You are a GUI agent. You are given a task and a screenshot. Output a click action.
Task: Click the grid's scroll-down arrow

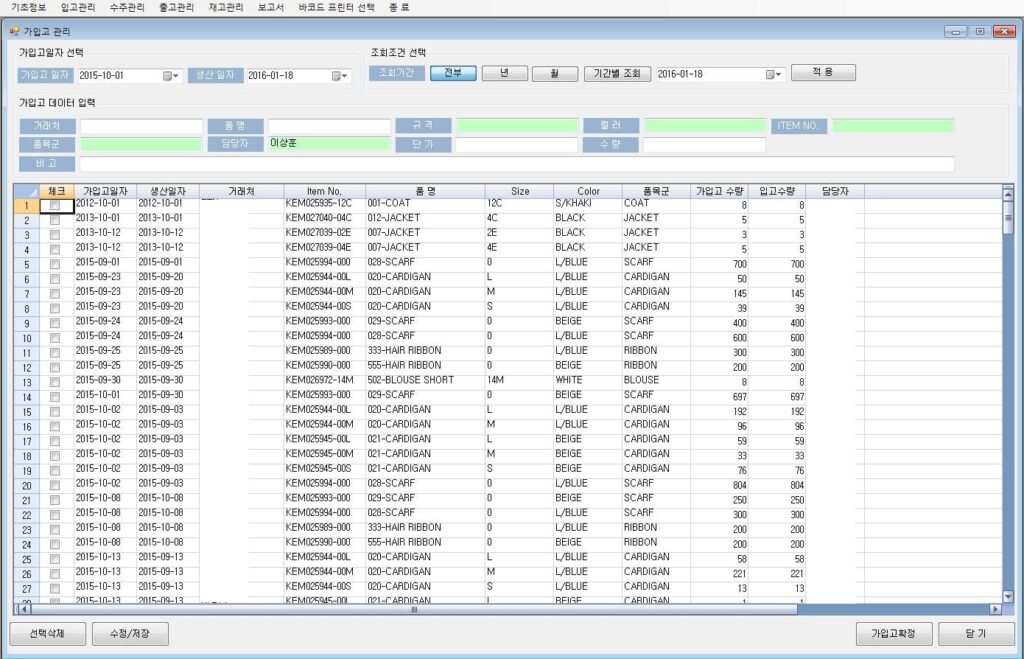[x=1007, y=596]
